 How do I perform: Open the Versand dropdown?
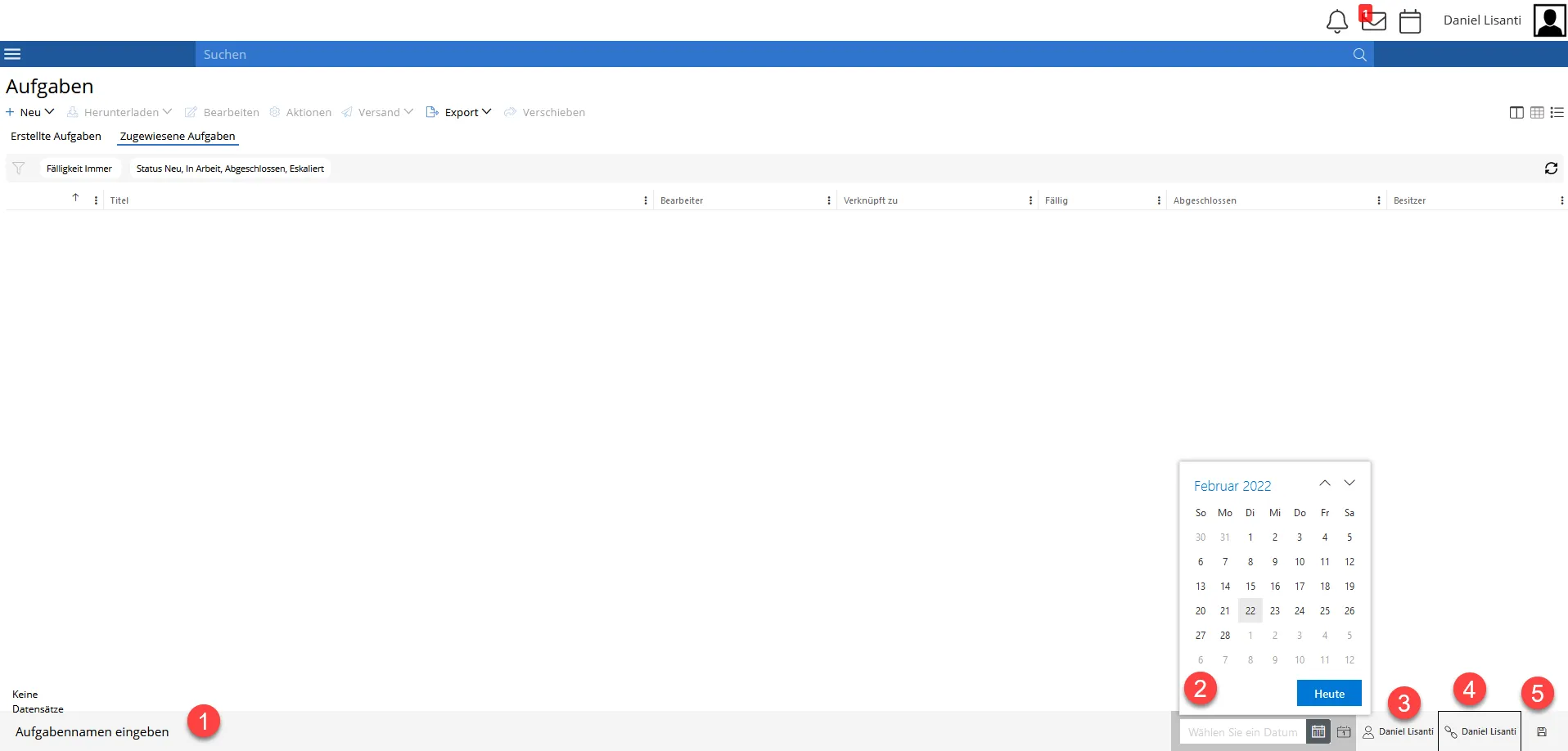tap(377, 112)
